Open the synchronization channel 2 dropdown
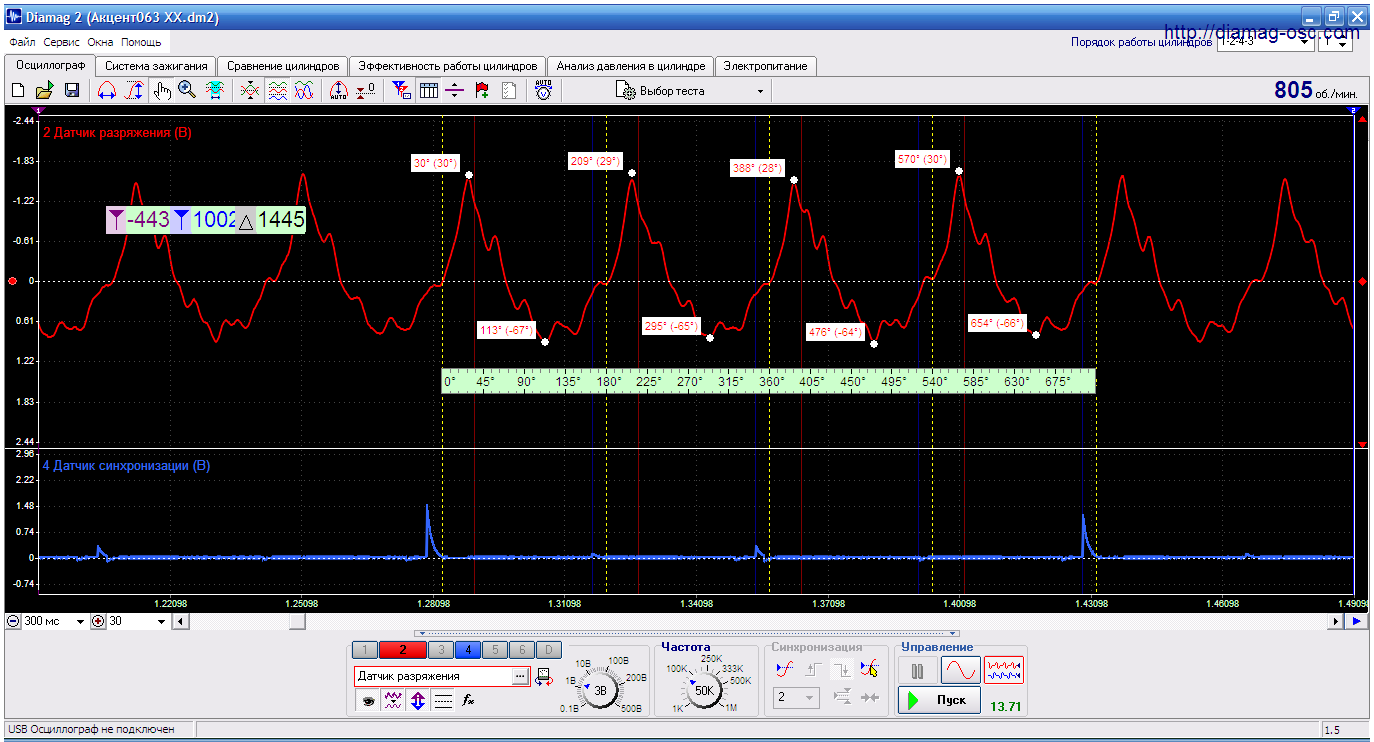This screenshot has width=1374, height=742. point(797,697)
